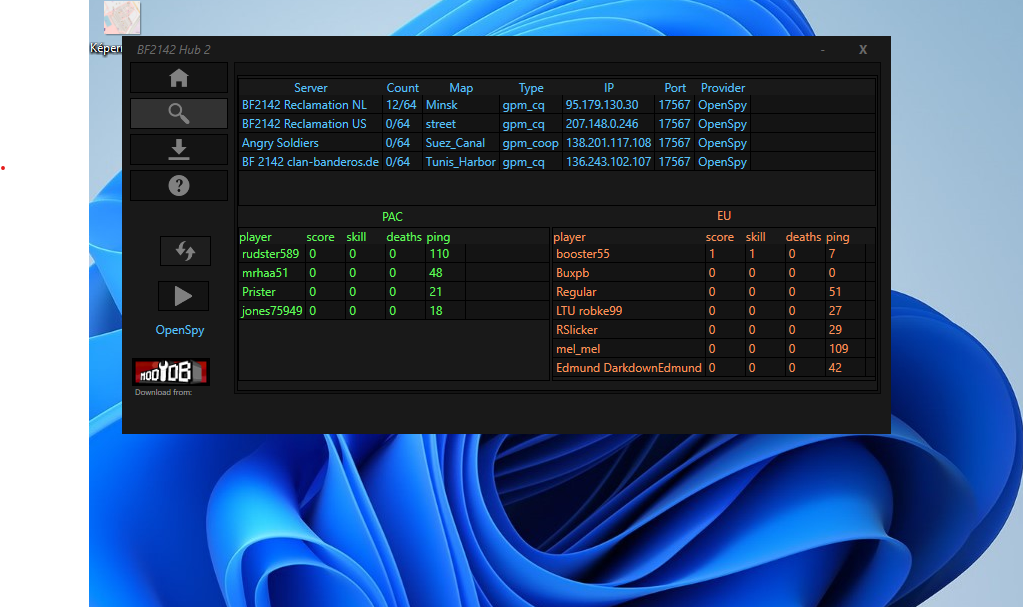Select EU player Regular
1023x607 pixels.
pos(576,291)
